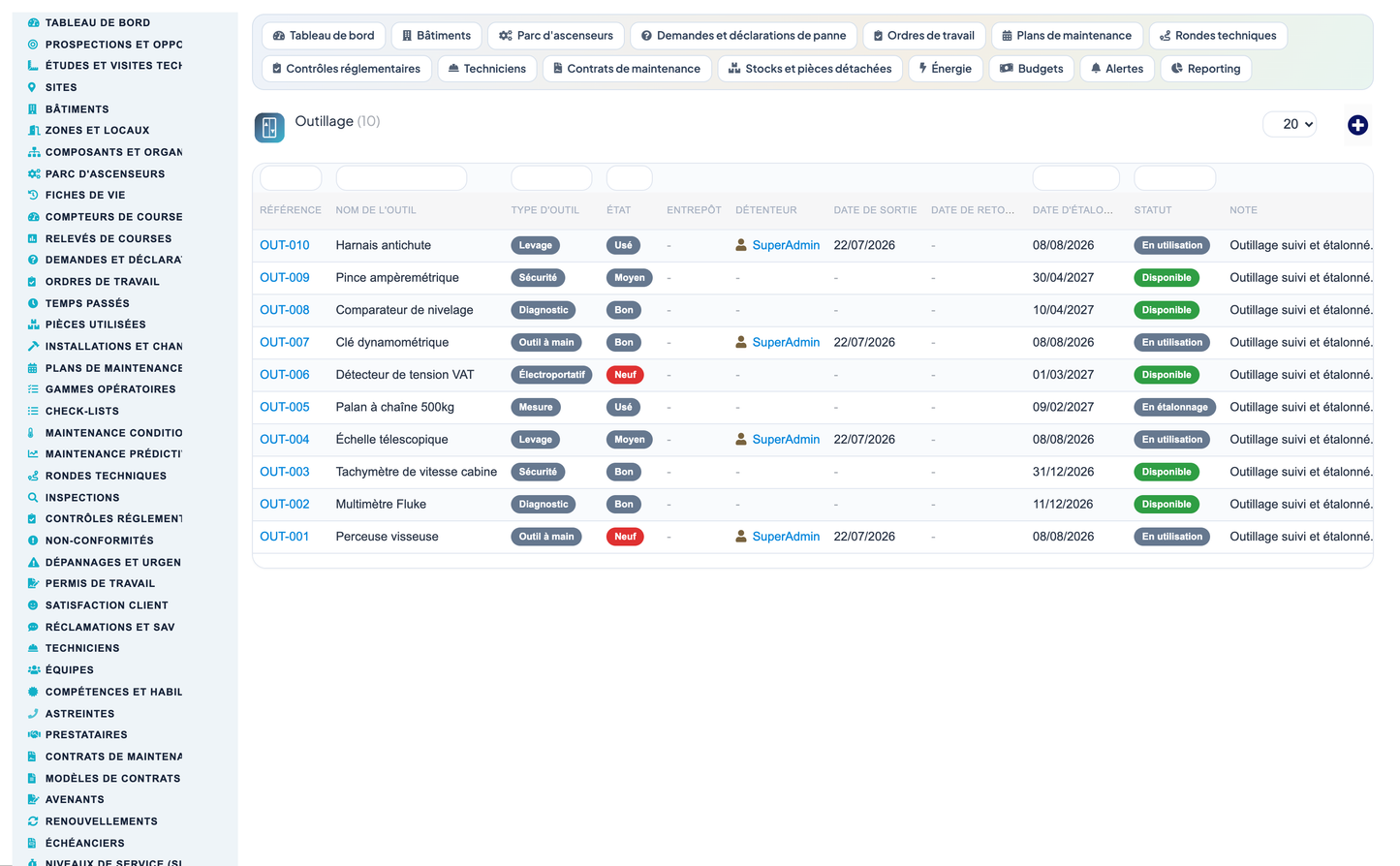Select Check-lists in sidebar
The image size is (1400, 866).
pyautogui.click(x=82, y=411)
